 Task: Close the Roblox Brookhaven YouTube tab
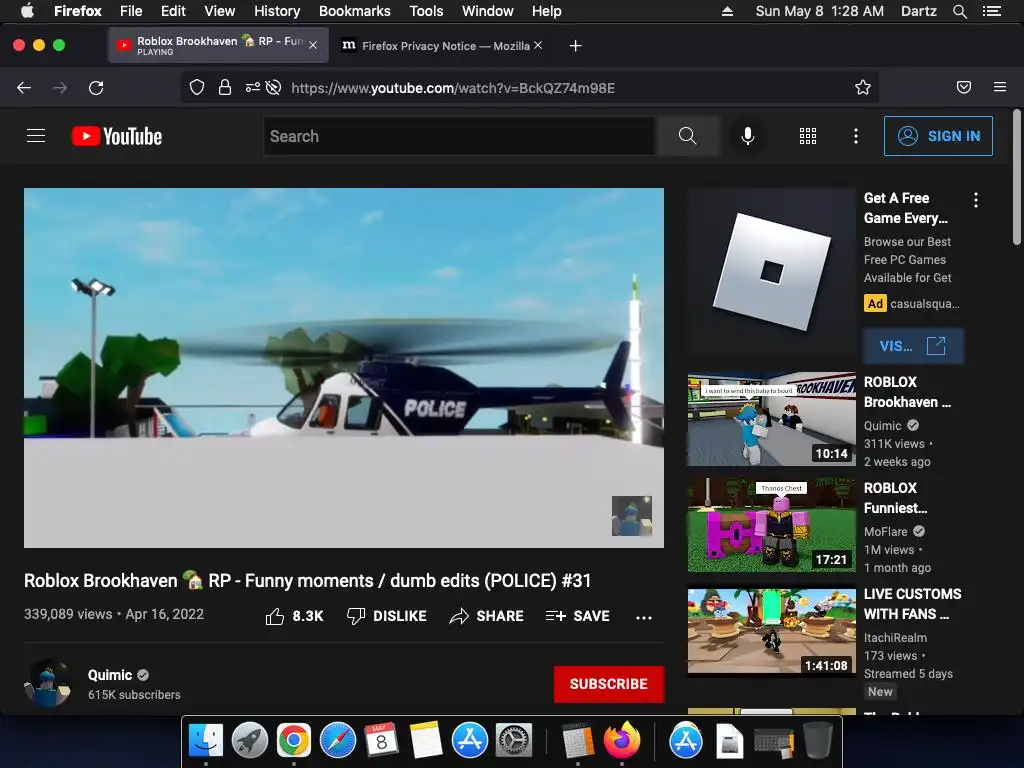tap(313, 45)
